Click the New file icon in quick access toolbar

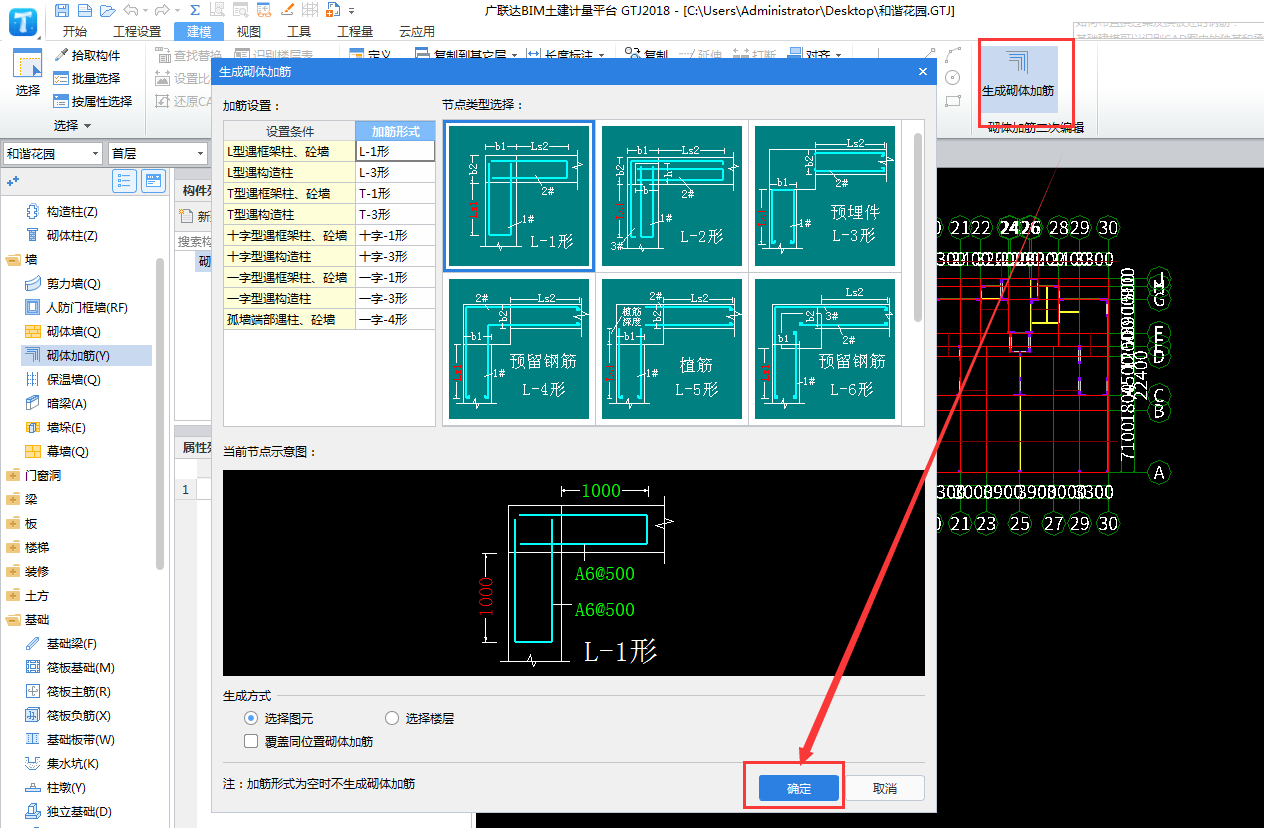pyautogui.click(x=85, y=10)
